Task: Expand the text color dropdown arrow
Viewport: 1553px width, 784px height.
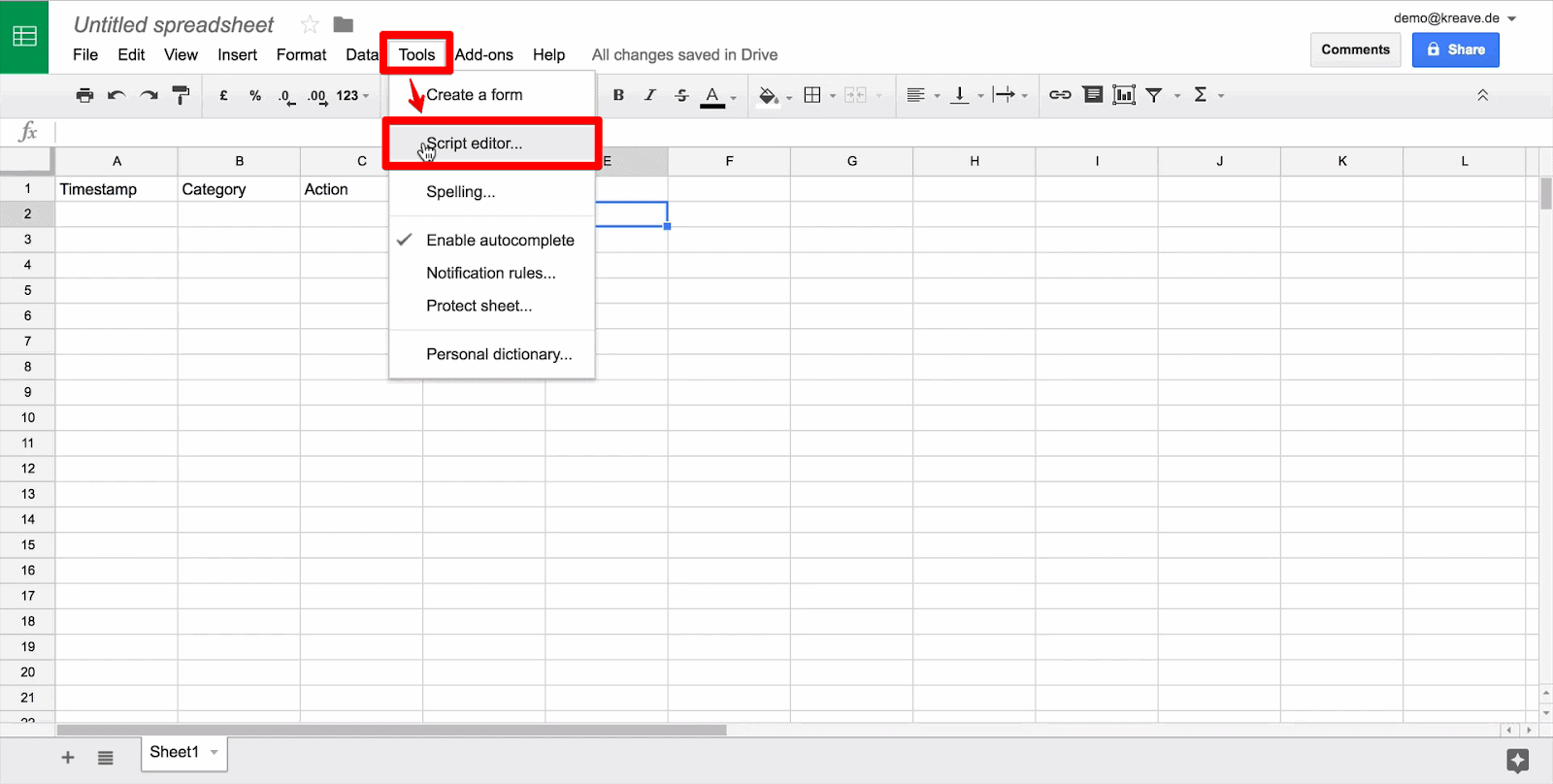Action: [x=734, y=97]
